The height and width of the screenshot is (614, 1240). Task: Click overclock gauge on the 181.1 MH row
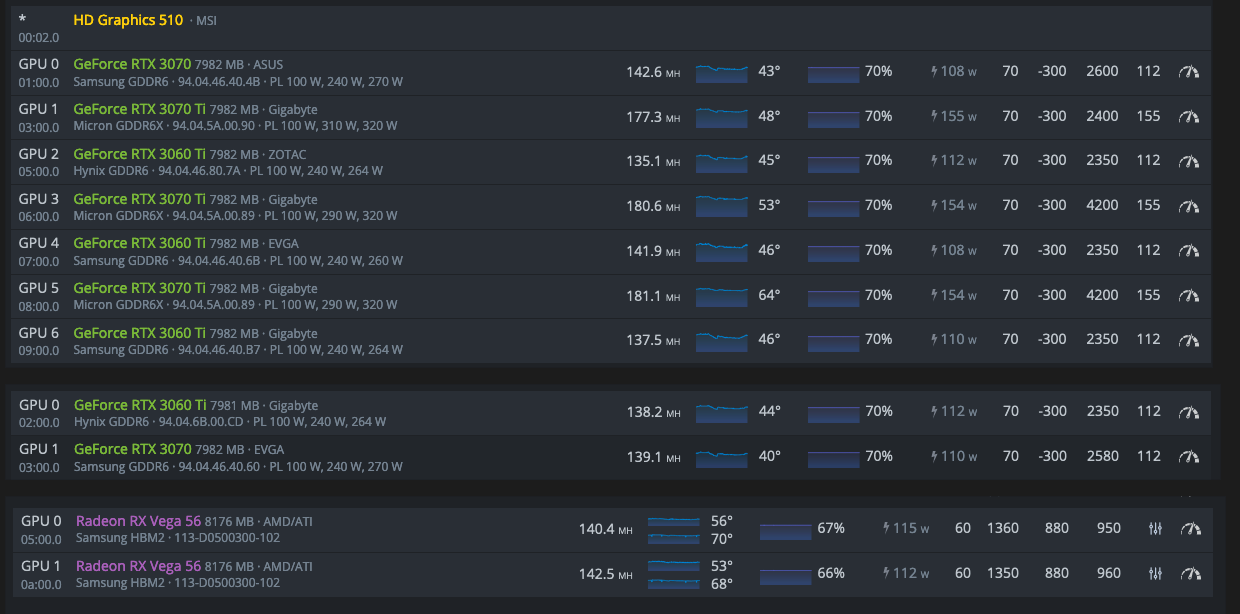1188,295
